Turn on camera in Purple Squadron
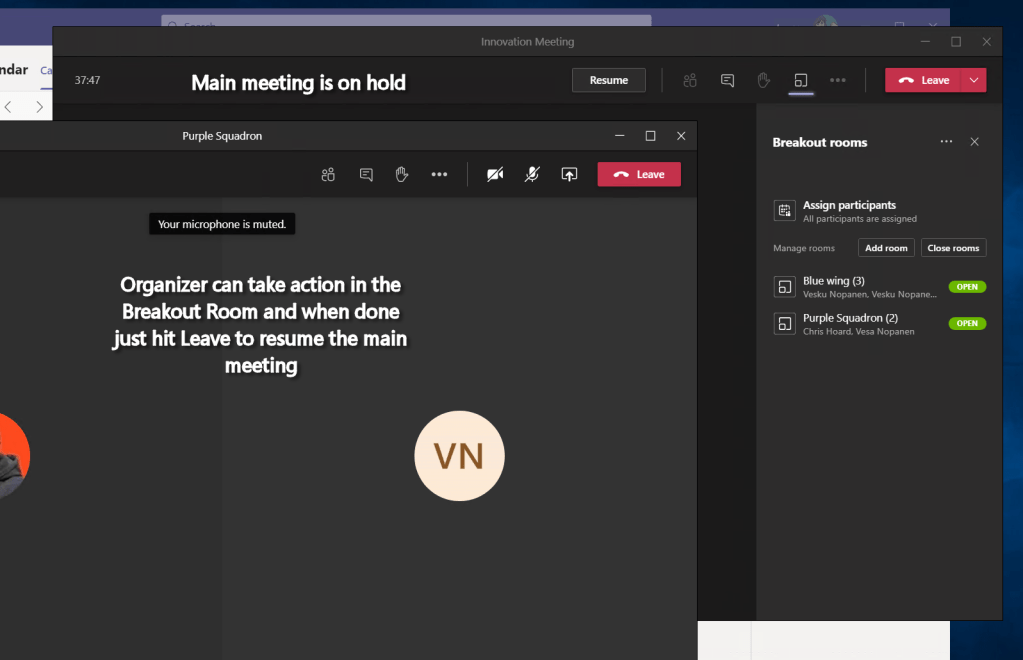The width and height of the screenshot is (1023, 660). click(x=495, y=174)
